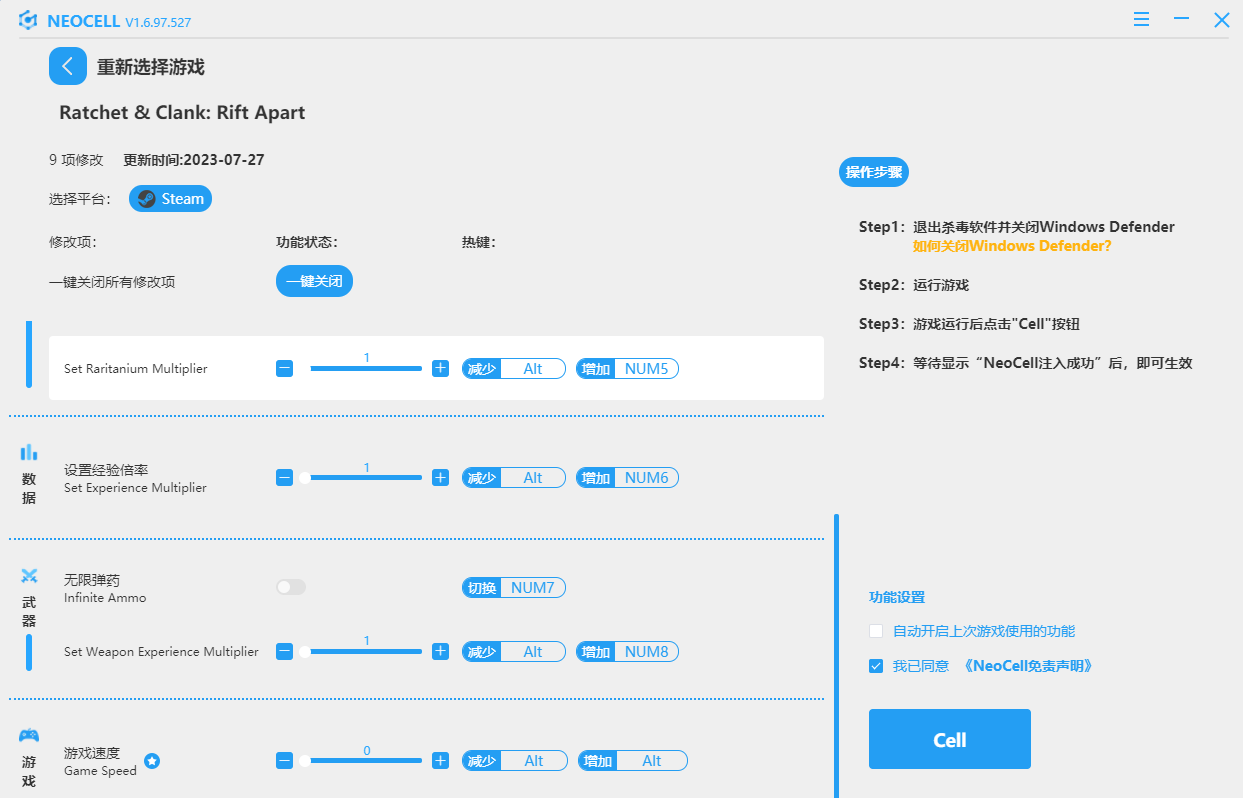Select the 数据 category label
Viewport: 1243px width, 798px height.
click(29, 488)
